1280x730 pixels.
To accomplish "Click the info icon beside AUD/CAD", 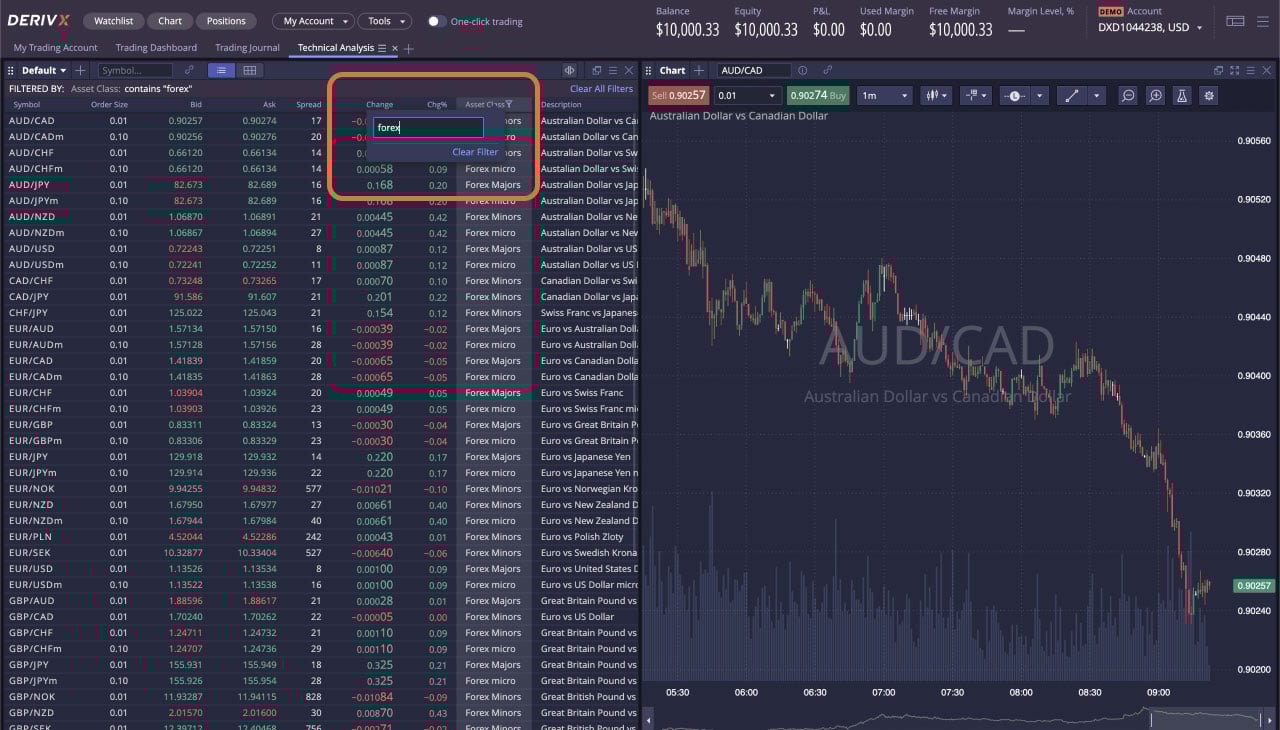I will 803,71.
